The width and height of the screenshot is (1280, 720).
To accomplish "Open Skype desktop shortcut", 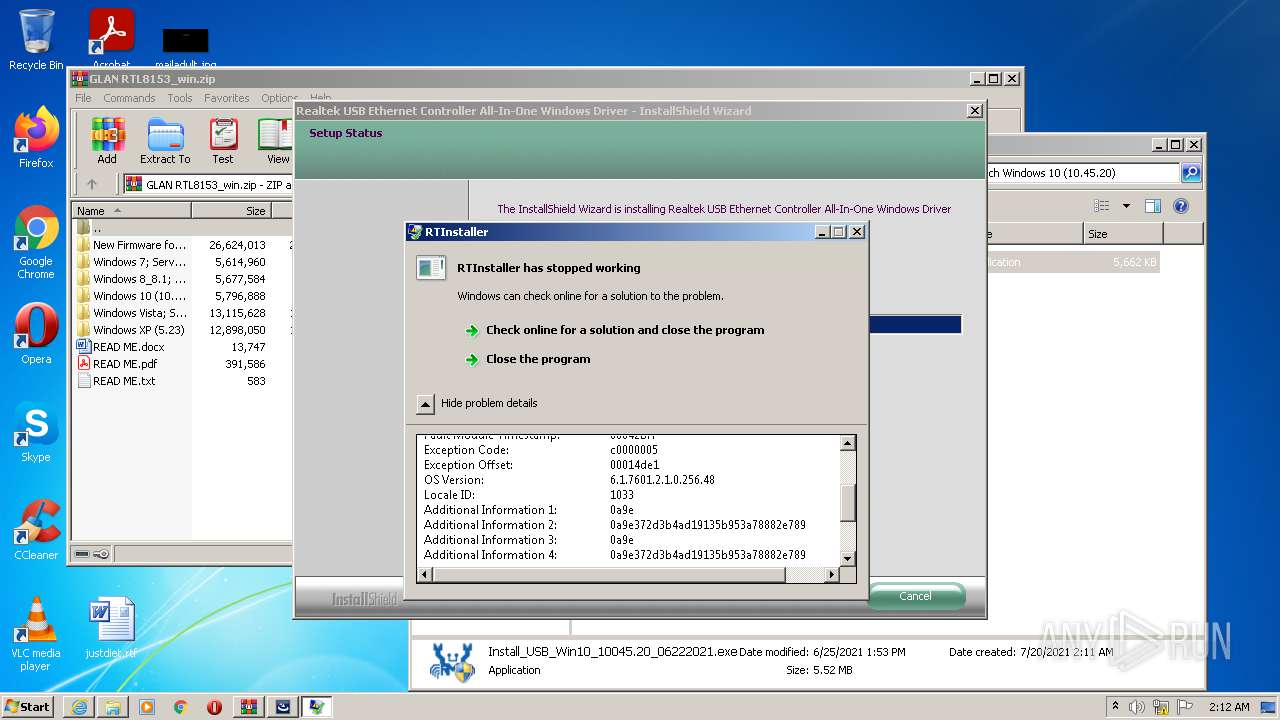I will click(x=36, y=432).
